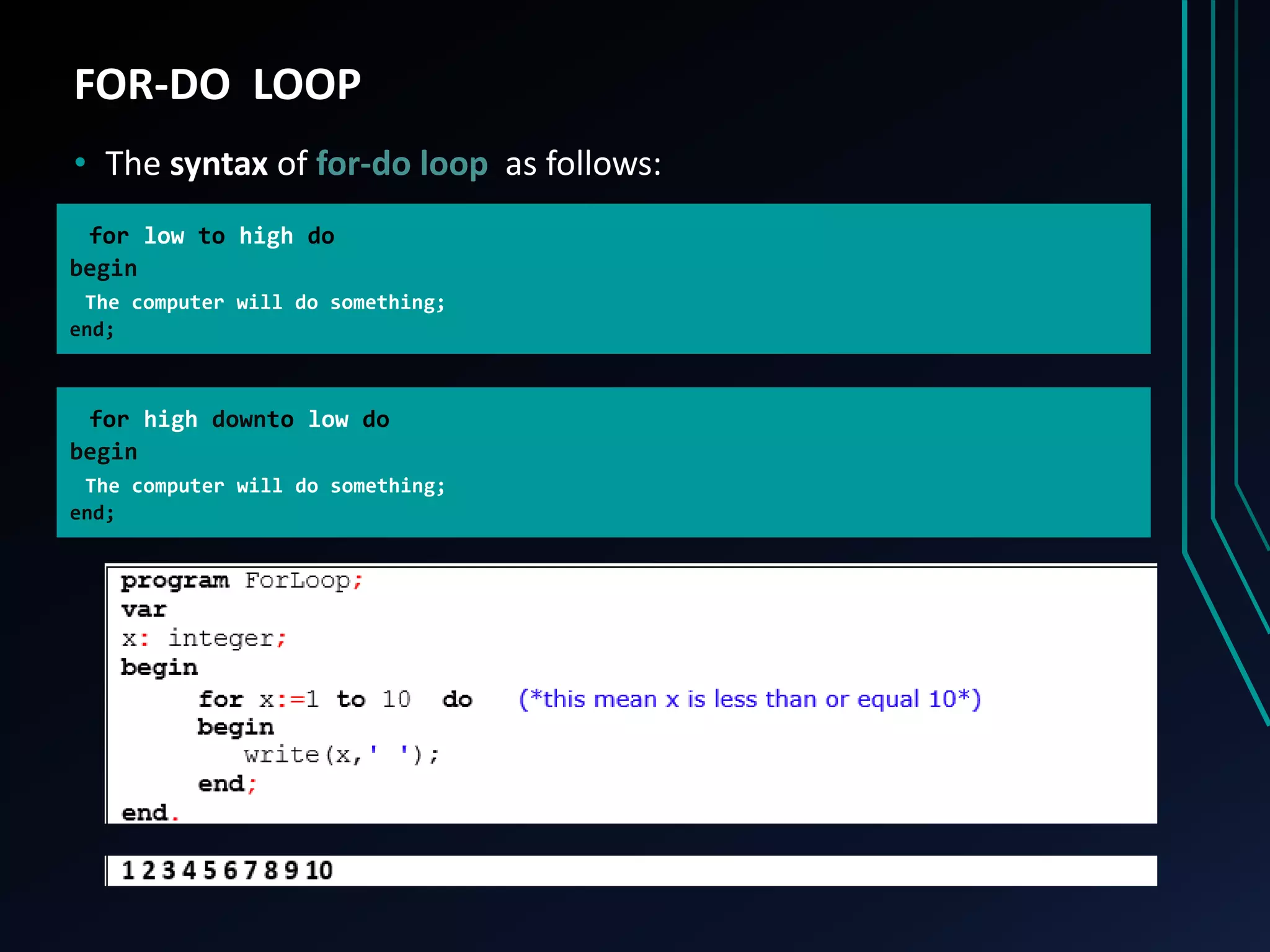Click the highlighted 'for-do loop' text

click(401, 164)
